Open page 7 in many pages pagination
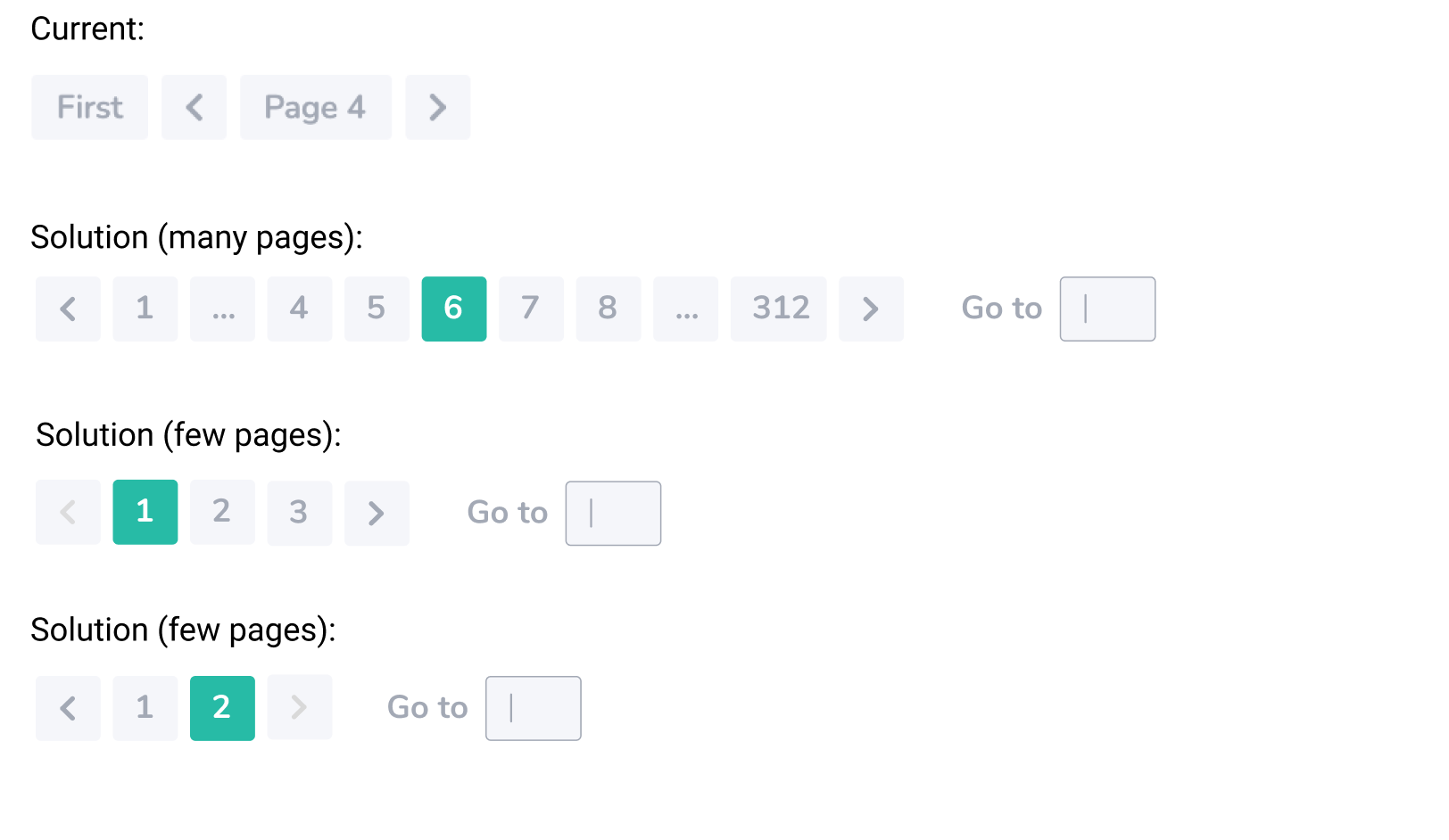Viewport: 1449px width, 840px height. click(x=531, y=309)
